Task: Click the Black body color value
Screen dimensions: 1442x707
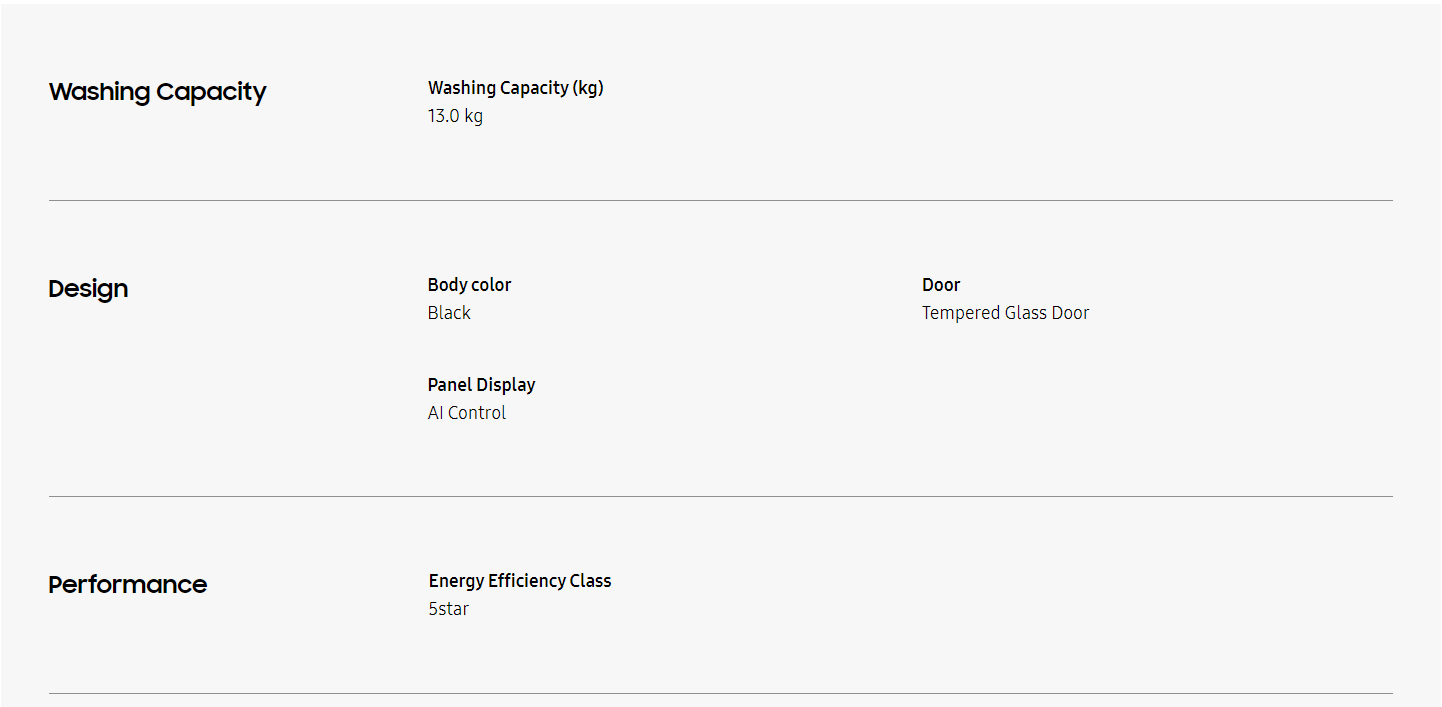Action: [449, 313]
